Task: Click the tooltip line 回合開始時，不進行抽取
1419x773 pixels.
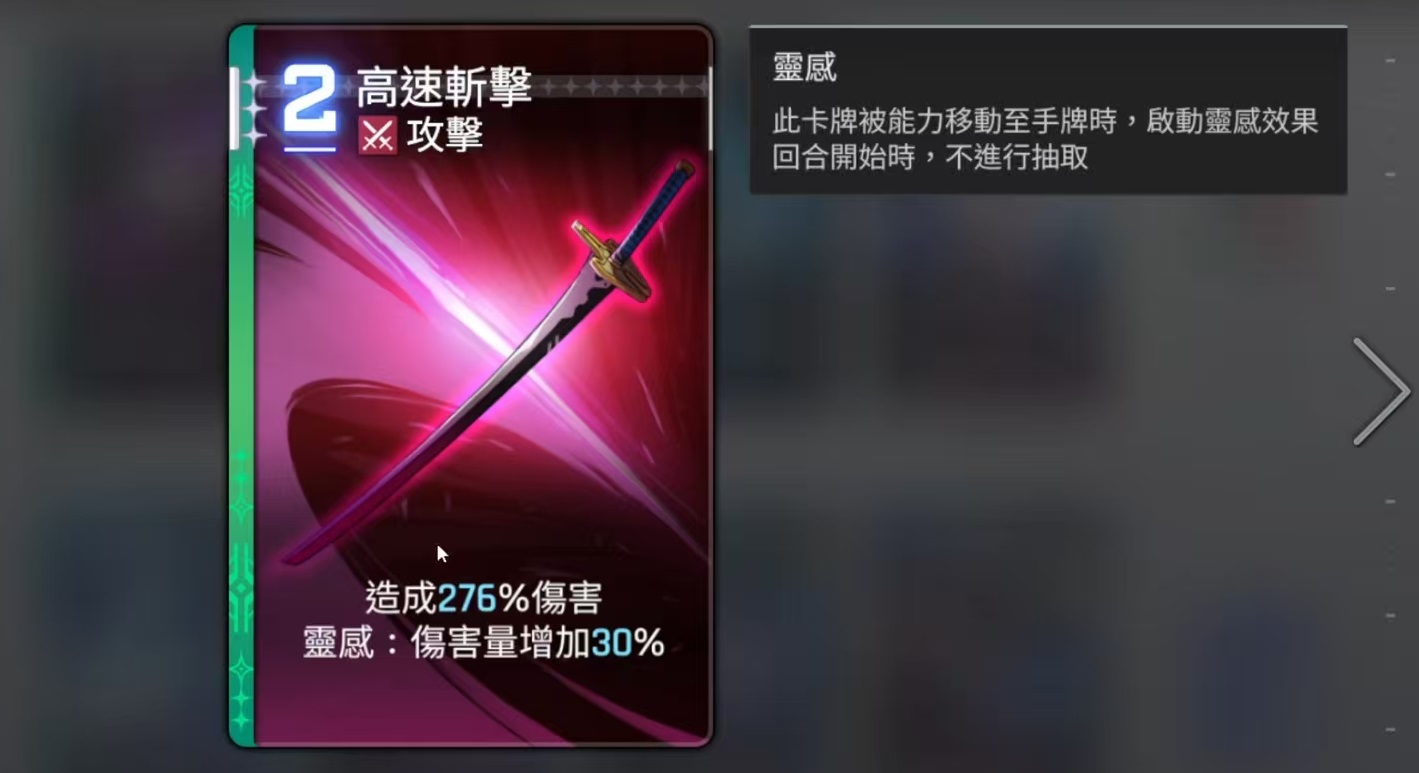Action: coord(930,157)
